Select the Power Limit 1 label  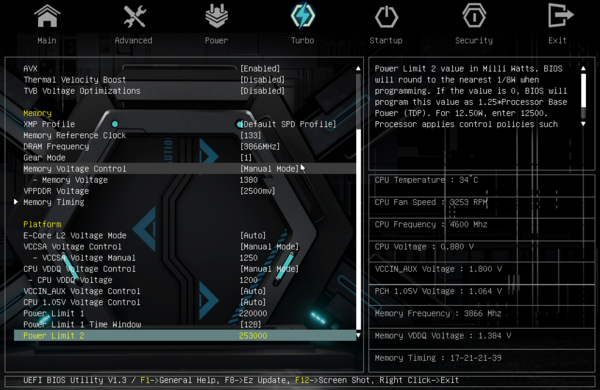(54, 313)
